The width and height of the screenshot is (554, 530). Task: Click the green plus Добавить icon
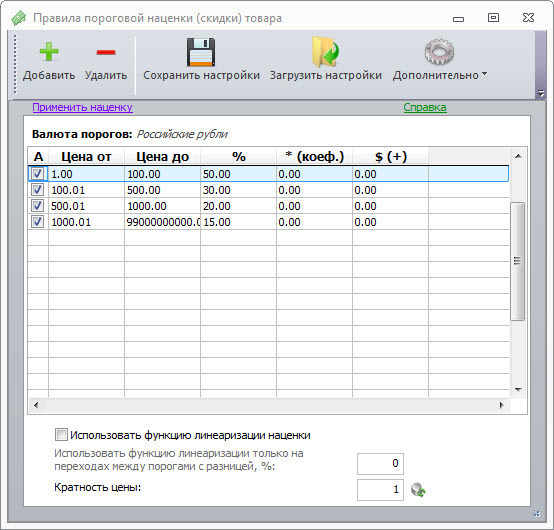pos(49,52)
